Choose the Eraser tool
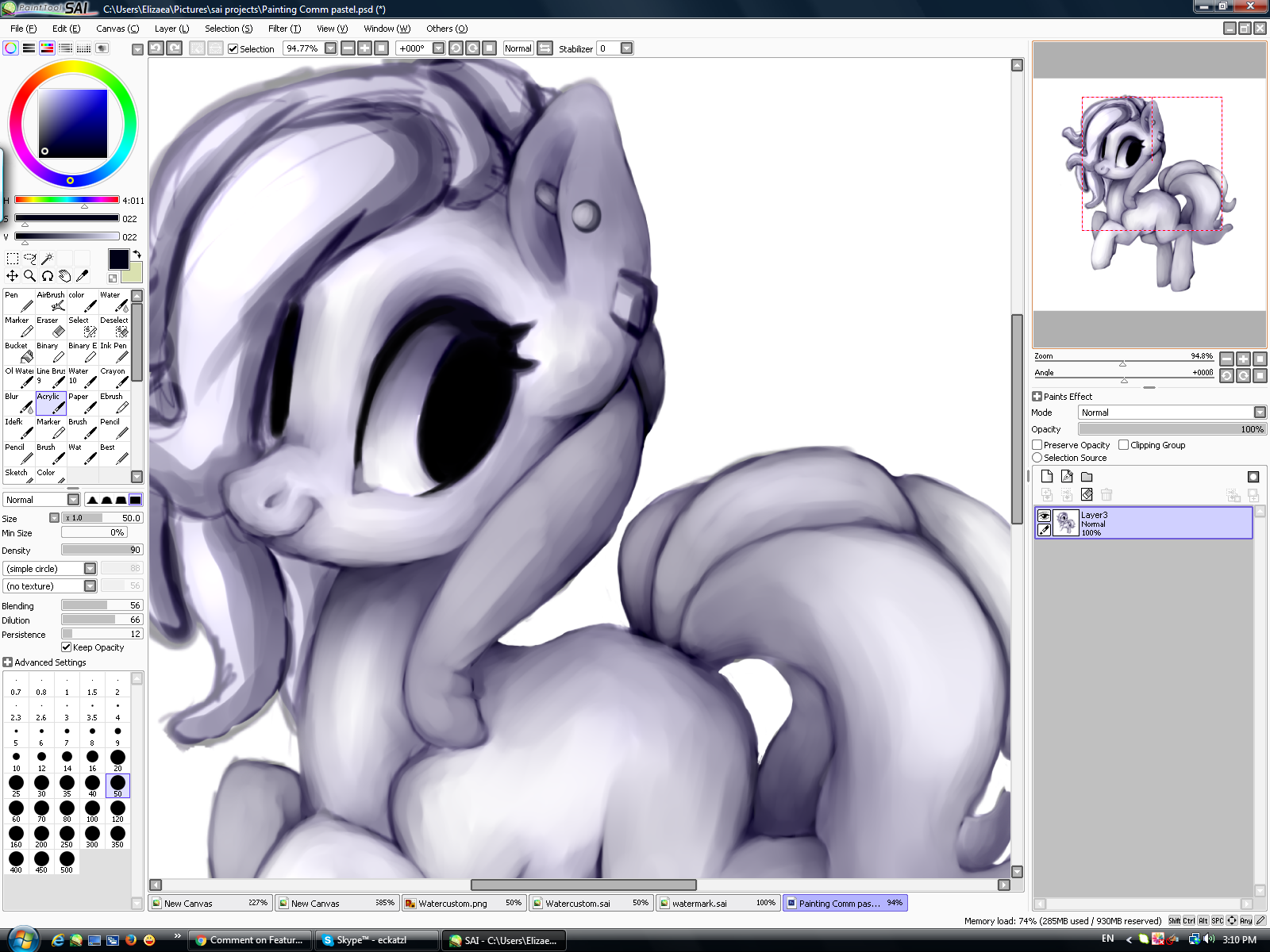Viewport: 1270px width, 952px height. click(x=51, y=327)
